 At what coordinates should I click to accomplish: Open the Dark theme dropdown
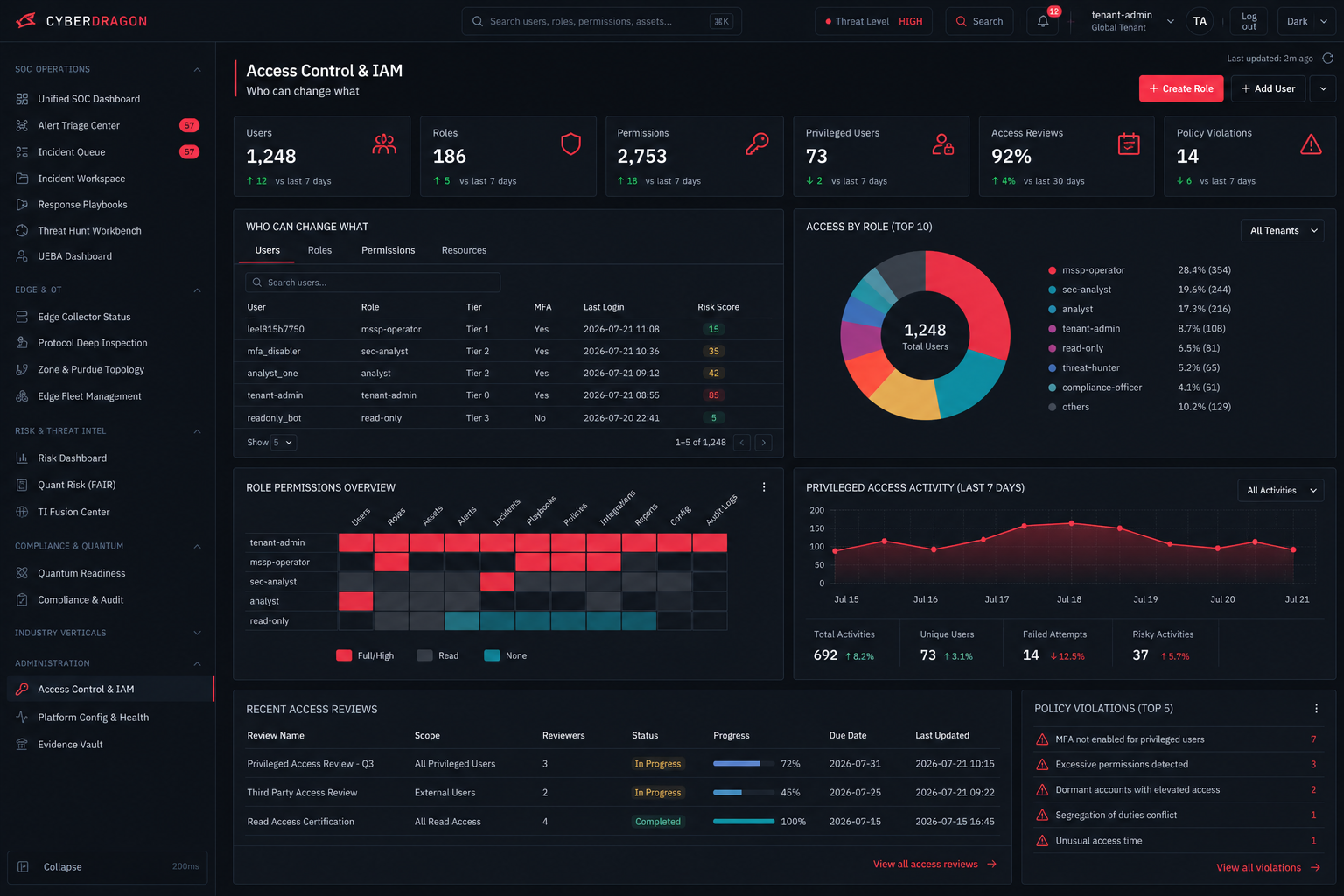click(1306, 21)
